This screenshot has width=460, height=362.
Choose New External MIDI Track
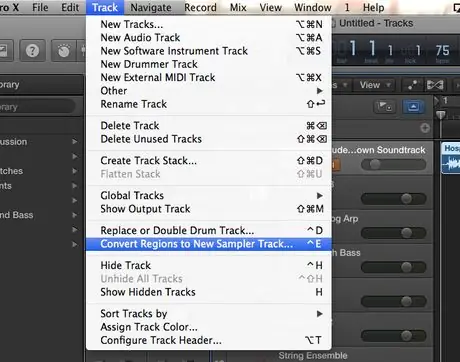click(209, 77)
